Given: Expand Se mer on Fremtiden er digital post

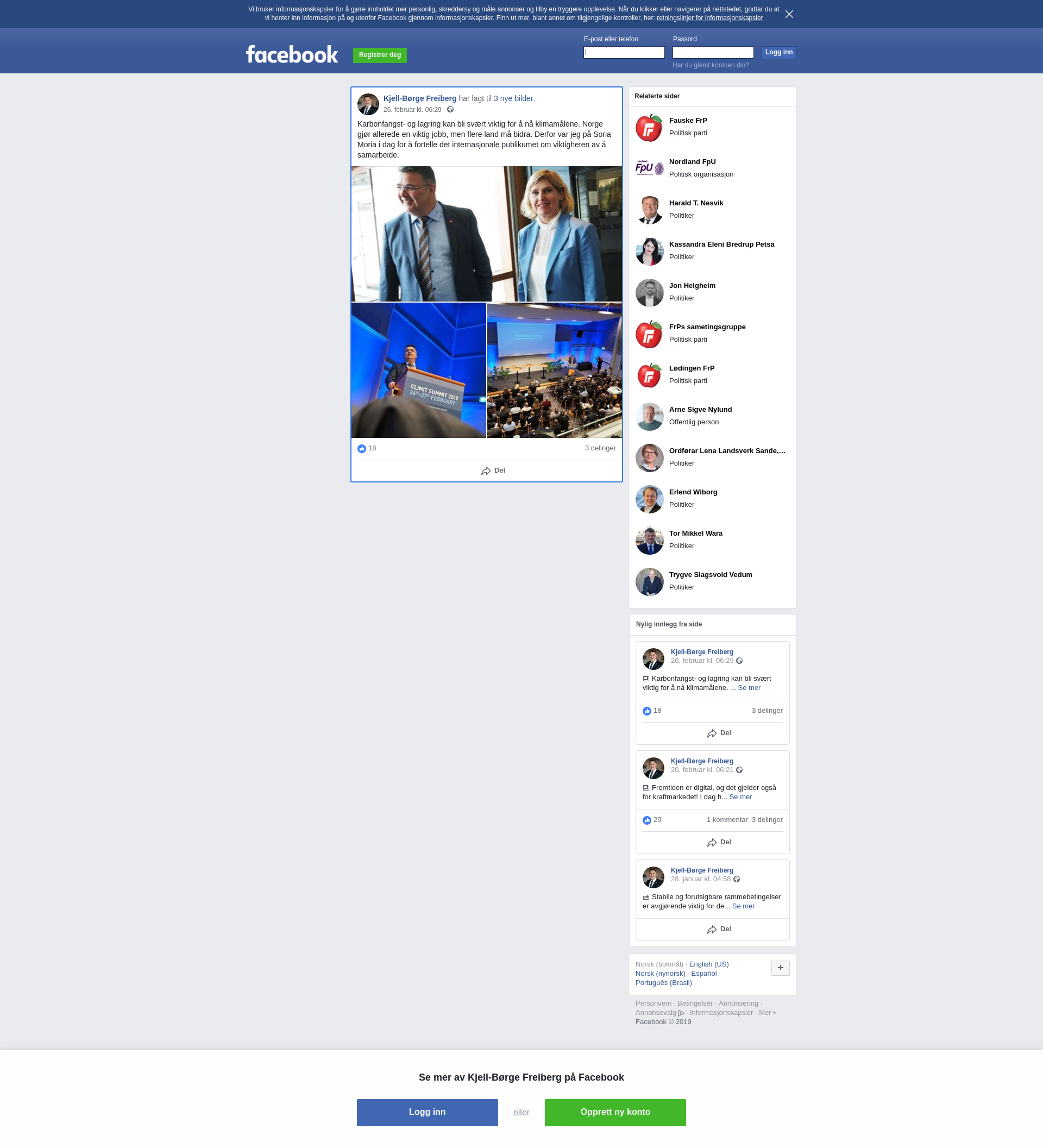Looking at the screenshot, I should point(740,797).
